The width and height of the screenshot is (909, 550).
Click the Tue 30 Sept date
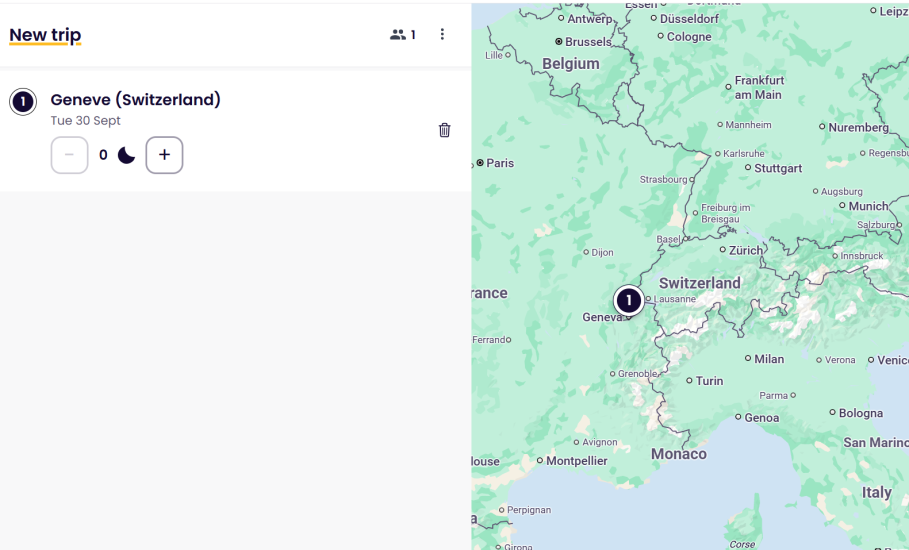click(86, 121)
